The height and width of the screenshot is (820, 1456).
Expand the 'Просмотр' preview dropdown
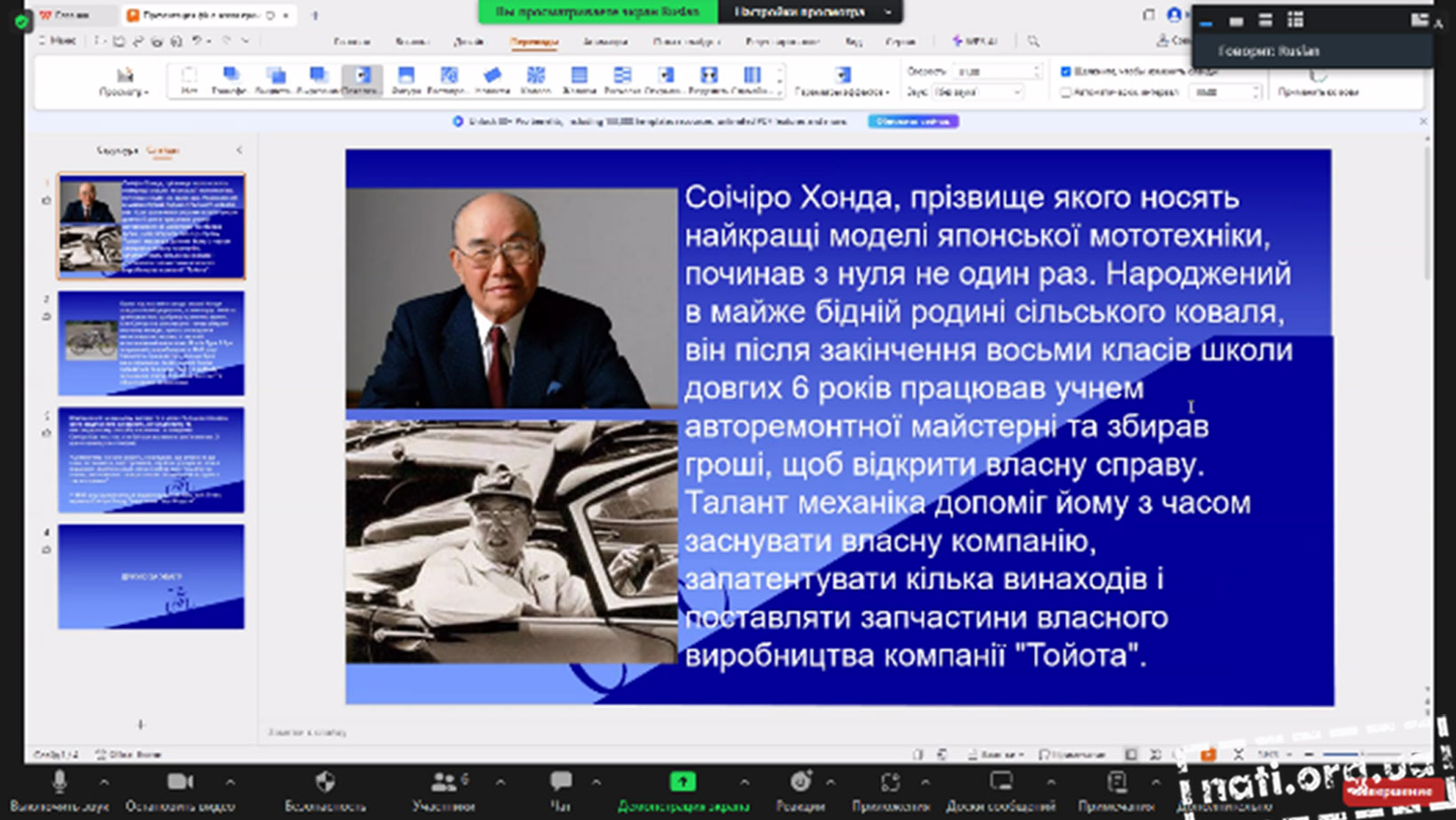tap(124, 81)
